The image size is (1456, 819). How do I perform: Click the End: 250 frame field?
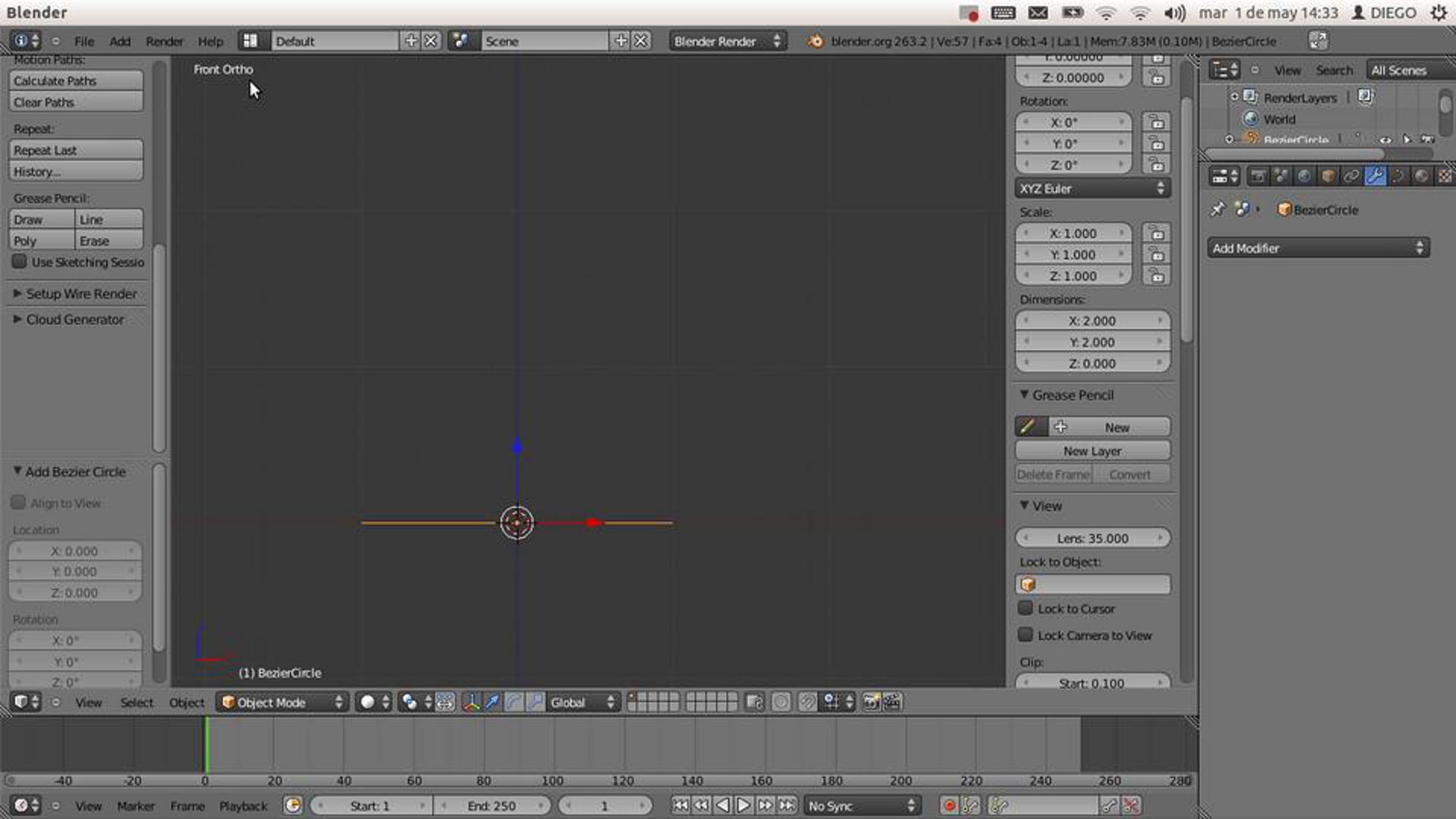[x=492, y=806]
